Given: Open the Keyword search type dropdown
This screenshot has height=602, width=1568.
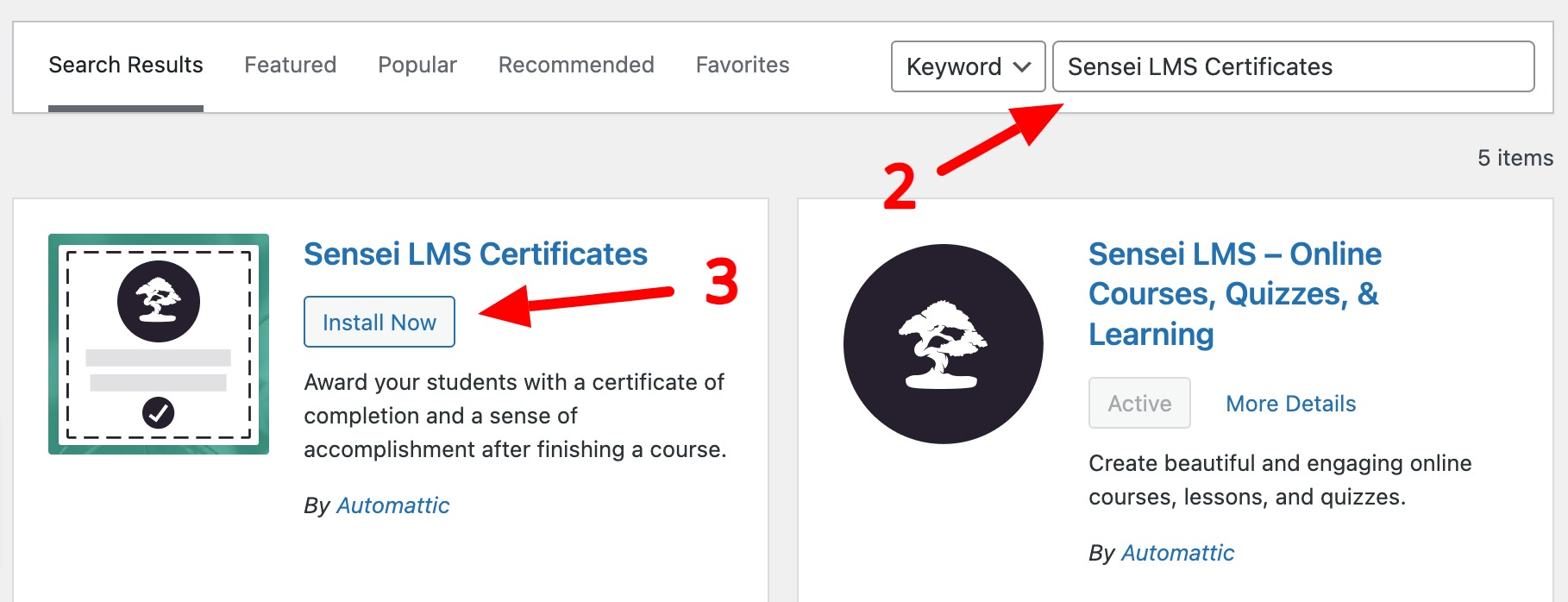Looking at the screenshot, I should pos(968,66).
